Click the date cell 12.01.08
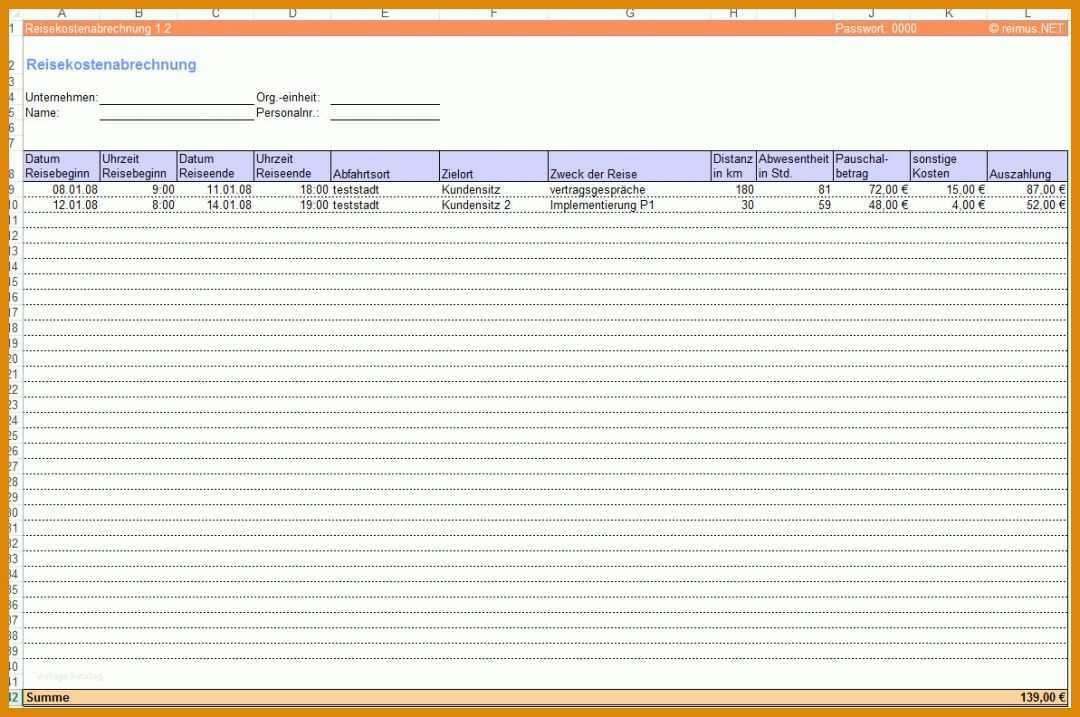Viewport: 1080px width, 717px height. click(x=61, y=205)
